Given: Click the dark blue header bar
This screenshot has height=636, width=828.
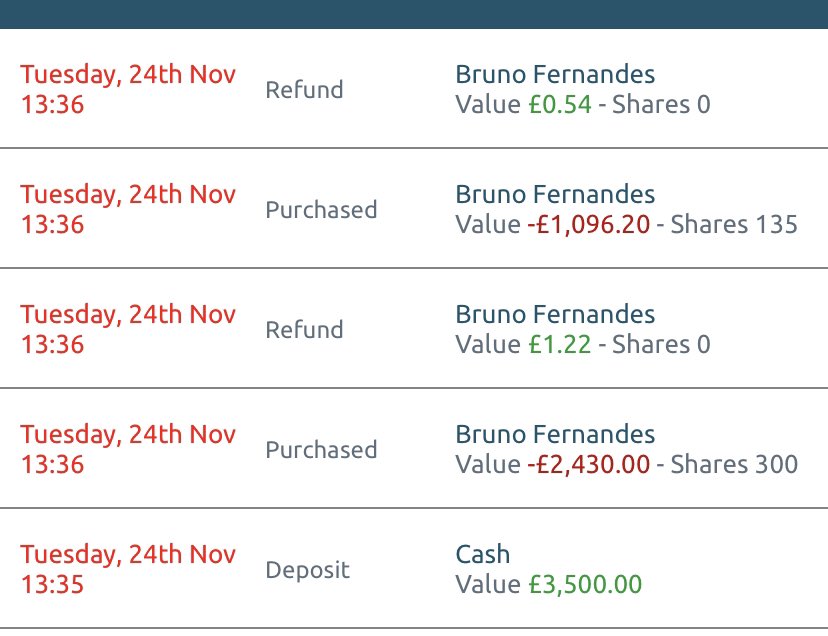Looking at the screenshot, I should click(414, 14).
